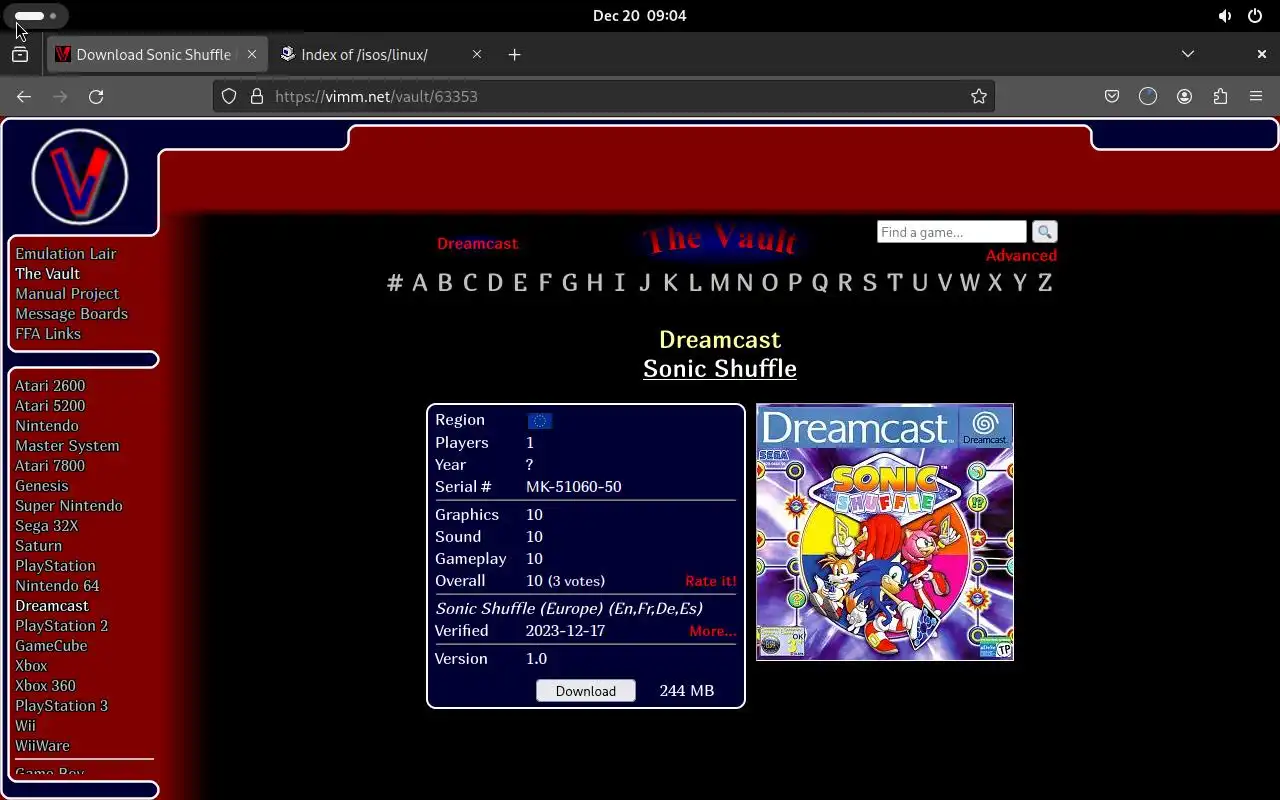The width and height of the screenshot is (1280, 800).
Task: Select GameCube system
Action: (51, 646)
